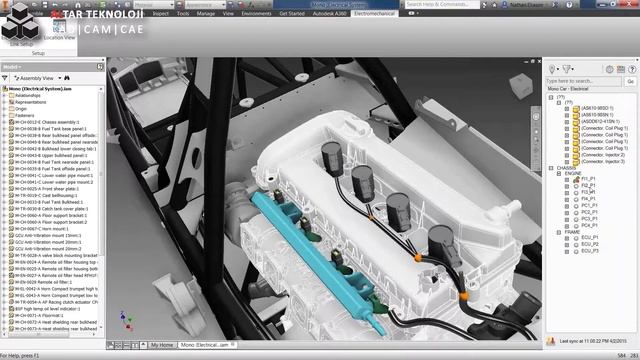Click the yellow connector icon for Connector Injector 2
Screen dimensions: 640x360
(576, 155)
